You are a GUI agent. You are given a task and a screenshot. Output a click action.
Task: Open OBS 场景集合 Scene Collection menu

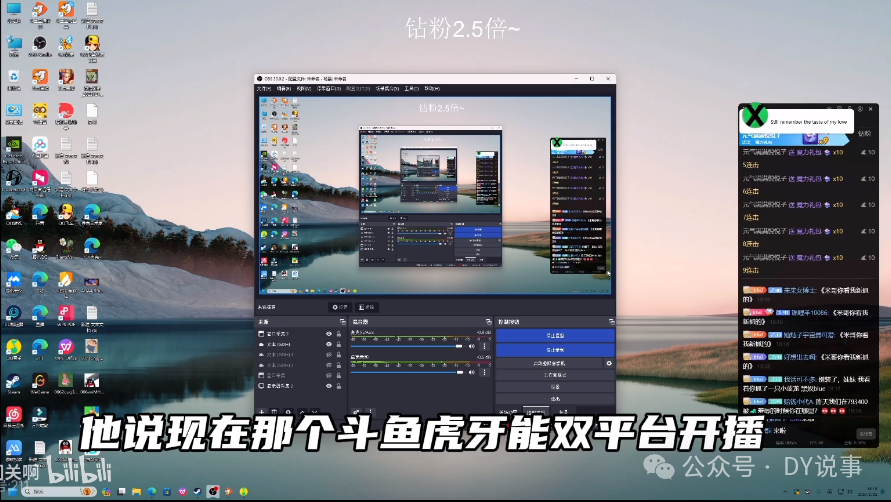pyautogui.click(x=387, y=89)
